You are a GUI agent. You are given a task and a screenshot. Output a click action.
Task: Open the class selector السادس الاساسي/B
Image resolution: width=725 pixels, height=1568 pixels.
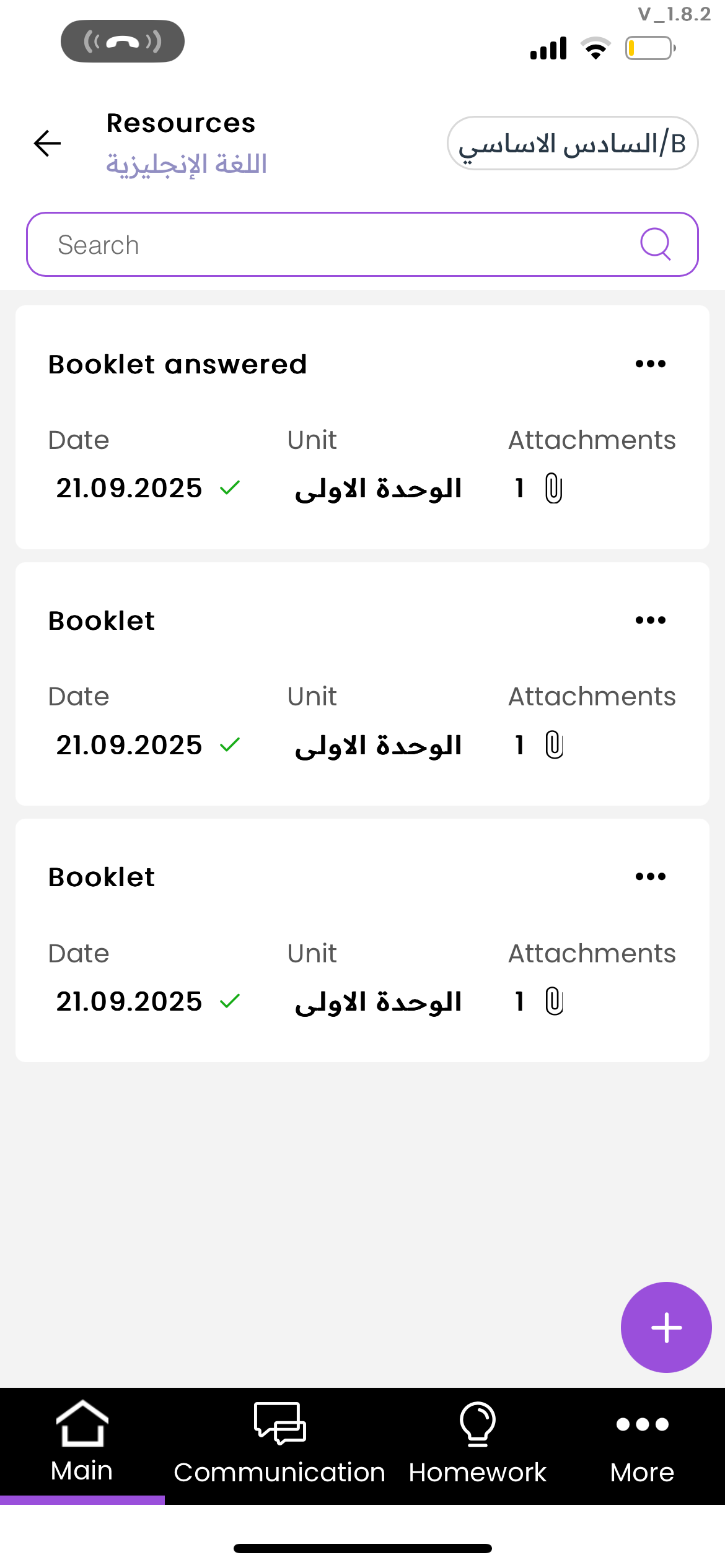pos(573,144)
